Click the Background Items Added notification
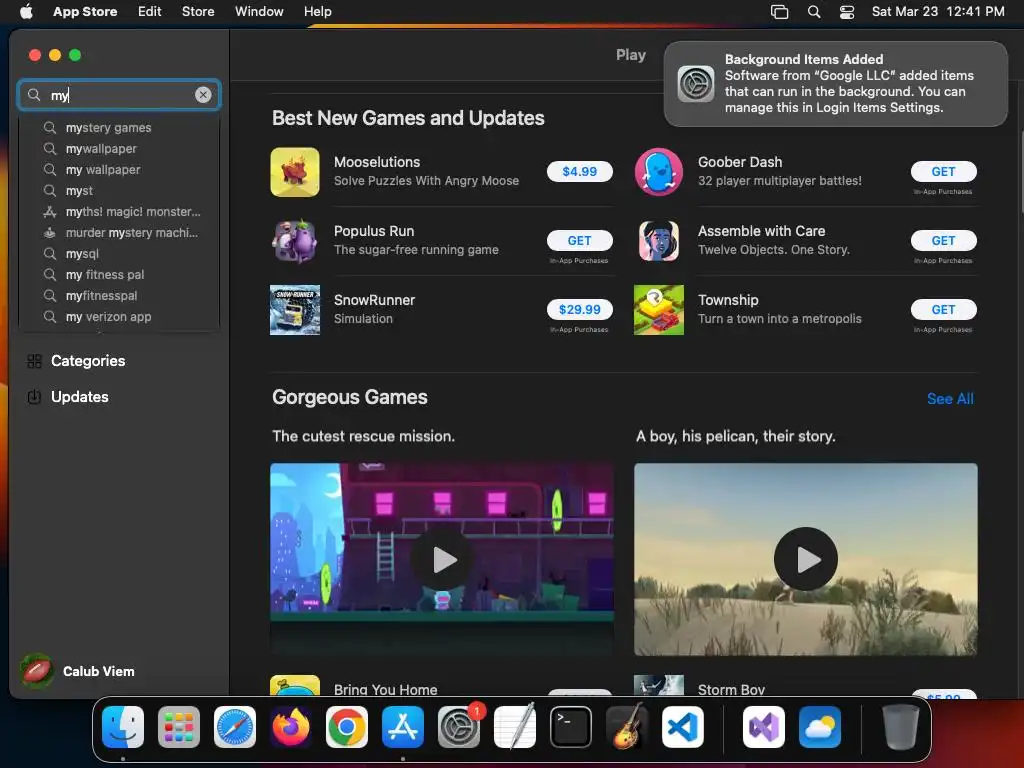The height and width of the screenshot is (768, 1024). pos(835,84)
